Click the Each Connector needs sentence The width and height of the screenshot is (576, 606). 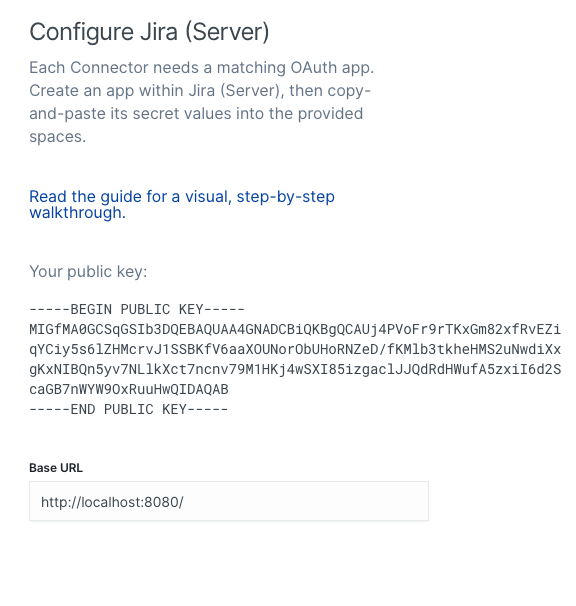click(x=201, y=68)
